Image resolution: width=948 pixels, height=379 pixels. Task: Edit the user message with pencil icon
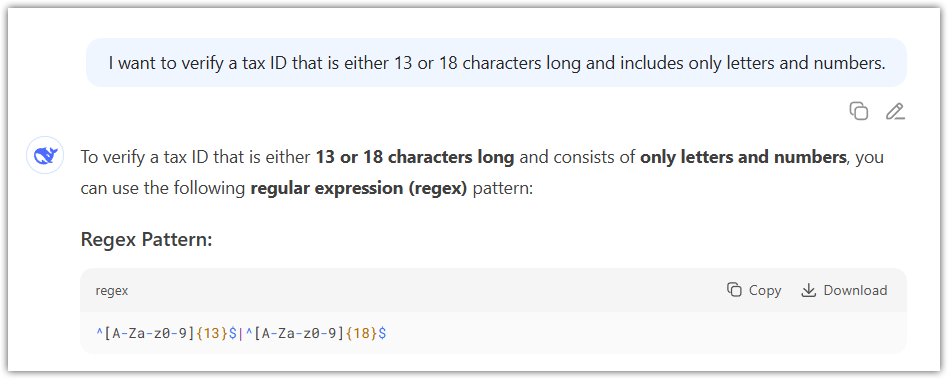895,111
